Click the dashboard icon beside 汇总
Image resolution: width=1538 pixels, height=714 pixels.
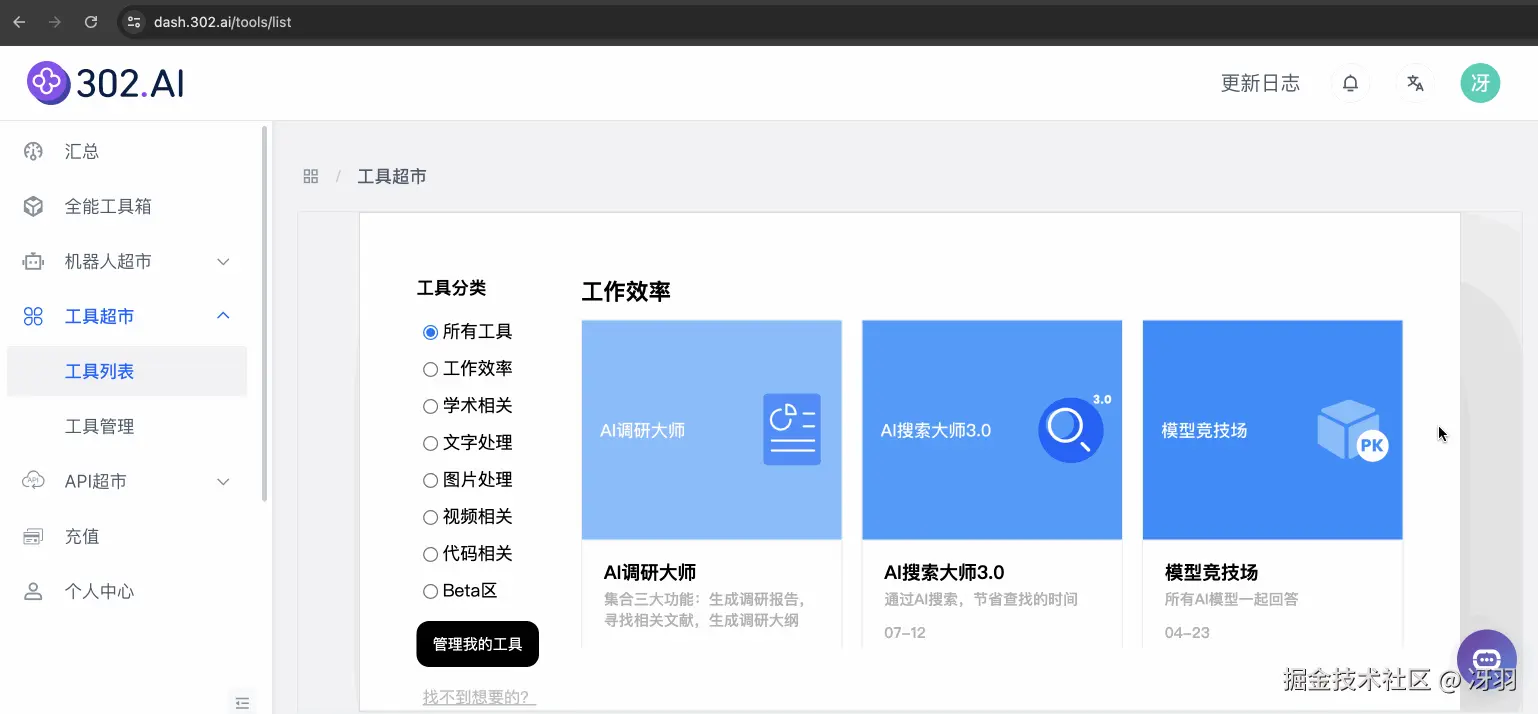[33, 152]
